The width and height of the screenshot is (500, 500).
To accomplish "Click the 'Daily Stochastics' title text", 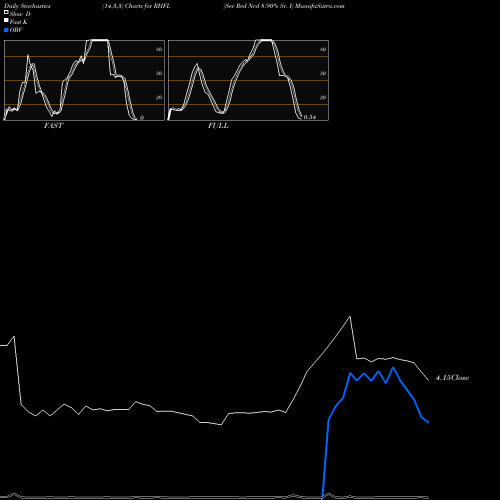I will pos(27,6).
